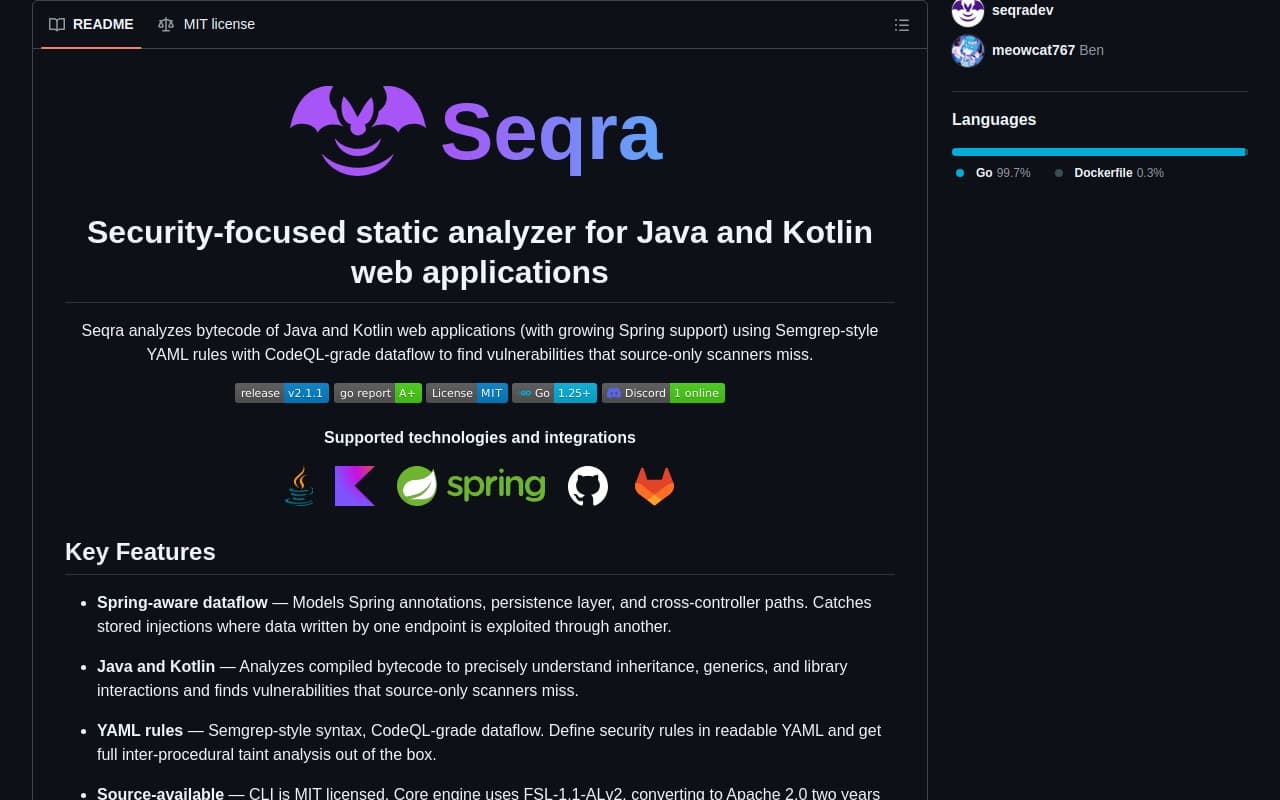Click the cyan languages percentage bar

pyautogui.click(x=1099, y=152)
